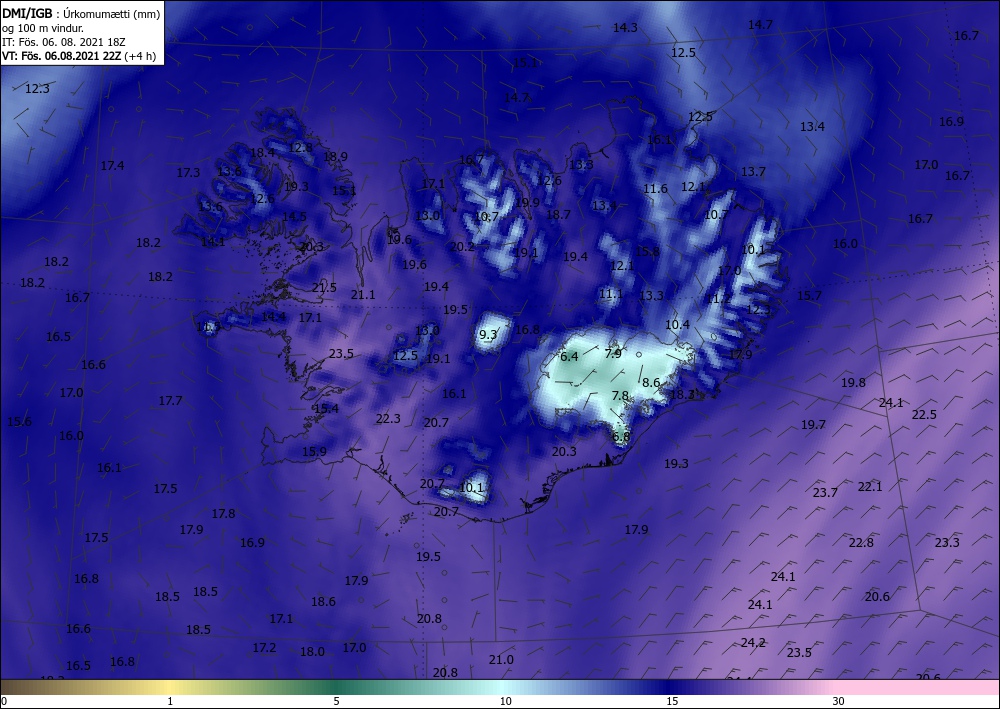
Task: Click the 15.8 value on the map
Action: [647, 252]
